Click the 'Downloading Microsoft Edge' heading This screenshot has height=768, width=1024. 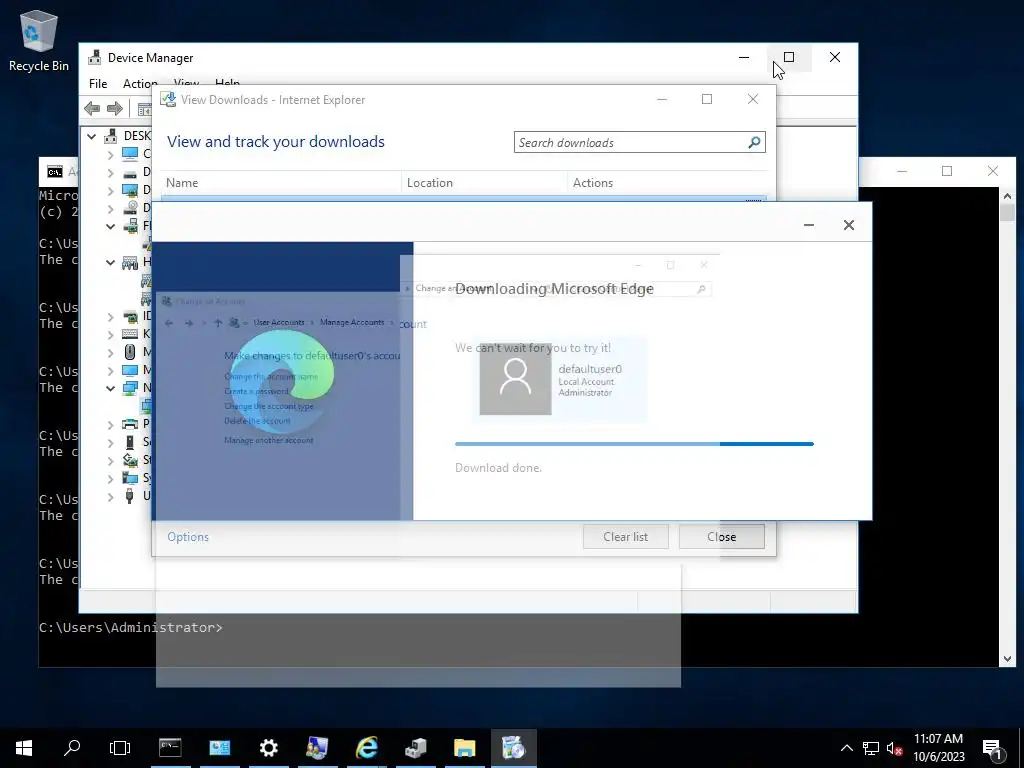[x=554, y=289]
